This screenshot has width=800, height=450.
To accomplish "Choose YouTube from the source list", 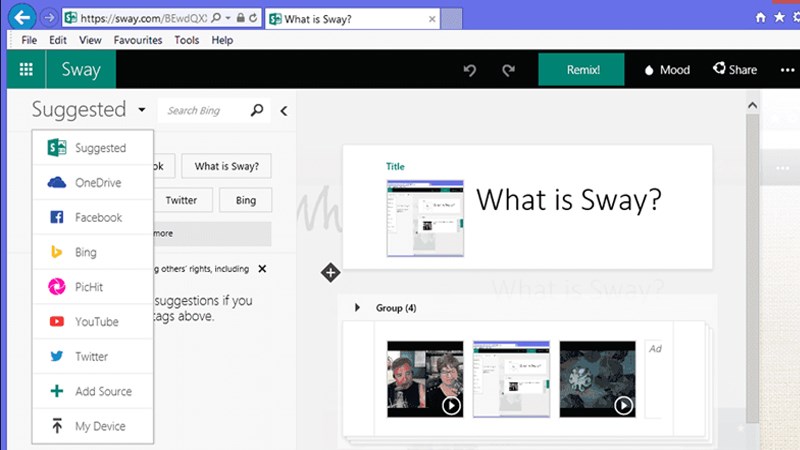I will [x=93, y=321].
